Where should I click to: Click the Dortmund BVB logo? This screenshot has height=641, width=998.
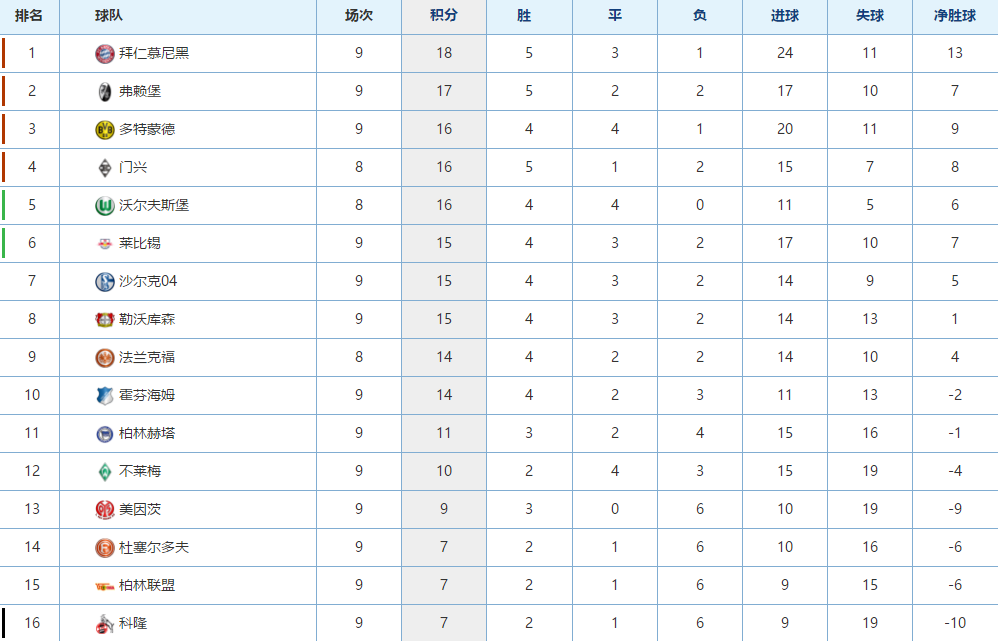point(104,130)
